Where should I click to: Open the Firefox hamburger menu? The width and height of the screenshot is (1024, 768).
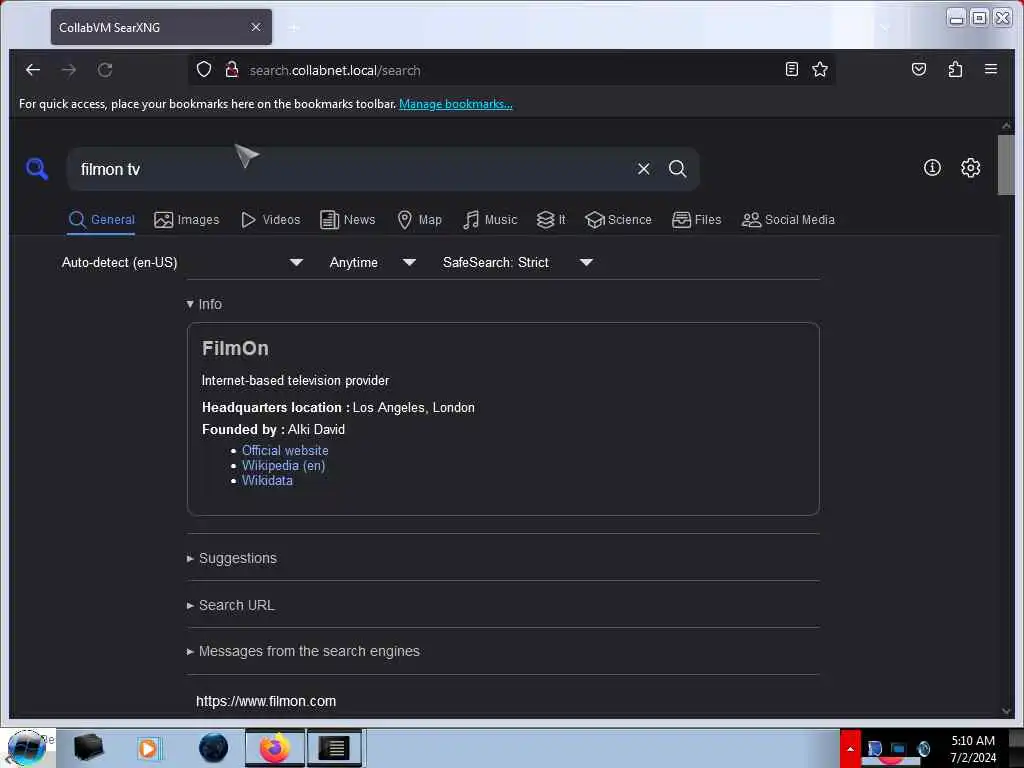click(x=991, y=69)
